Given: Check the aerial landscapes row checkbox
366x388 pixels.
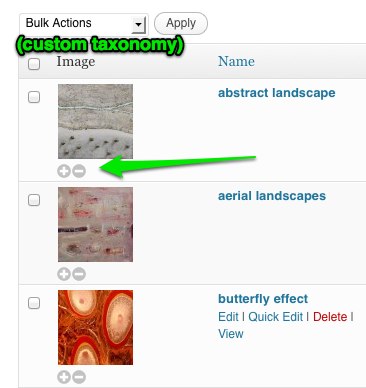Looking at the screenshot, I should coord(34,200).
